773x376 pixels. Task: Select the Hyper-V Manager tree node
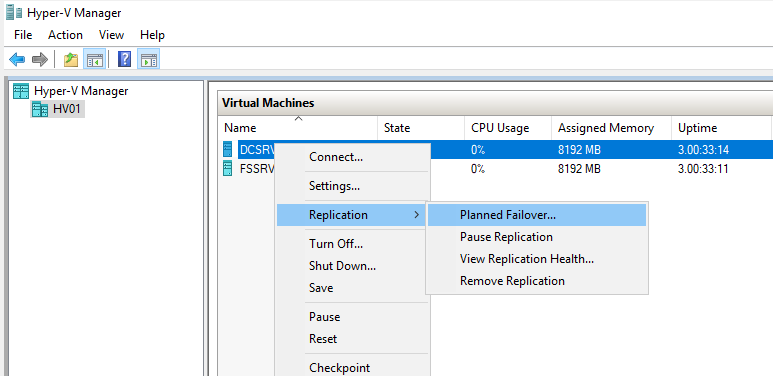pos(81,91)
